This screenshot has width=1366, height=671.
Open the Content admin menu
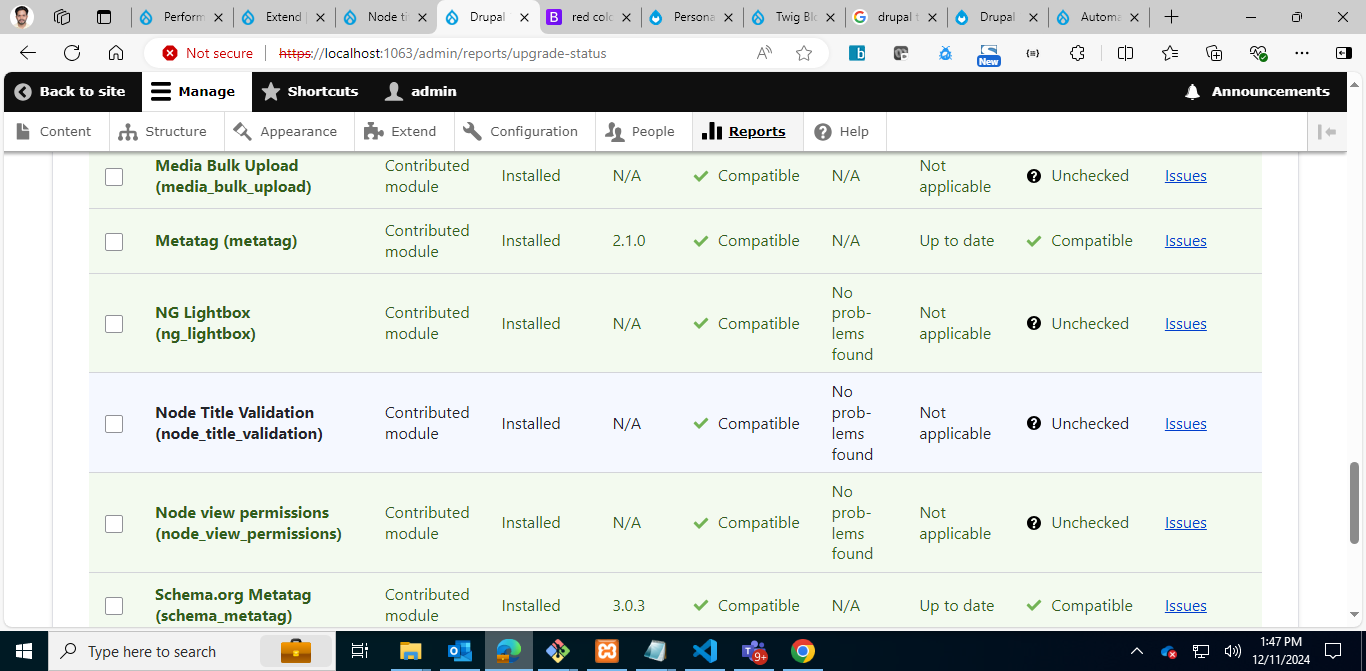coord(54,131)
